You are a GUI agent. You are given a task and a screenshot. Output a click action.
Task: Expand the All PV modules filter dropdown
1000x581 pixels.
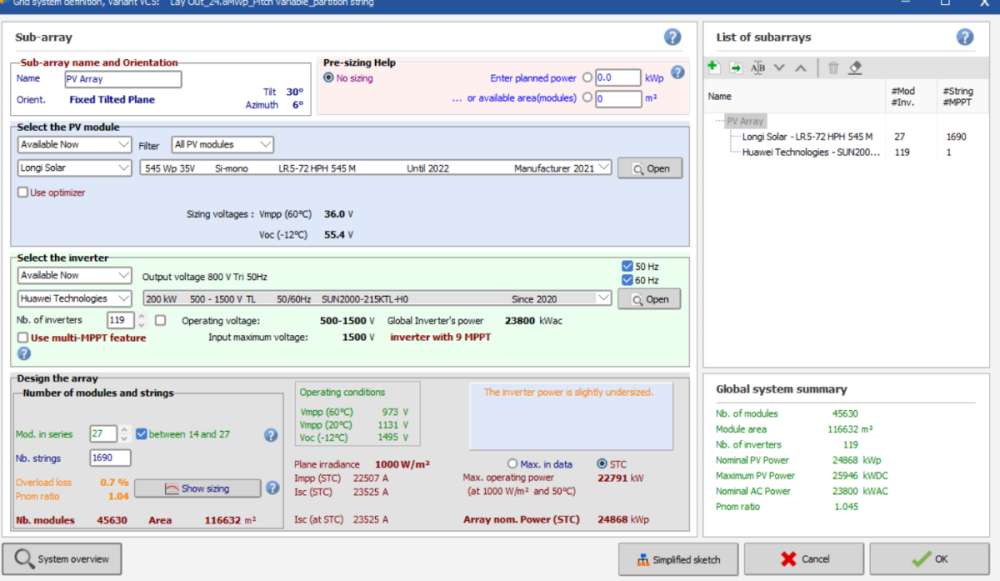coord(222,145)
